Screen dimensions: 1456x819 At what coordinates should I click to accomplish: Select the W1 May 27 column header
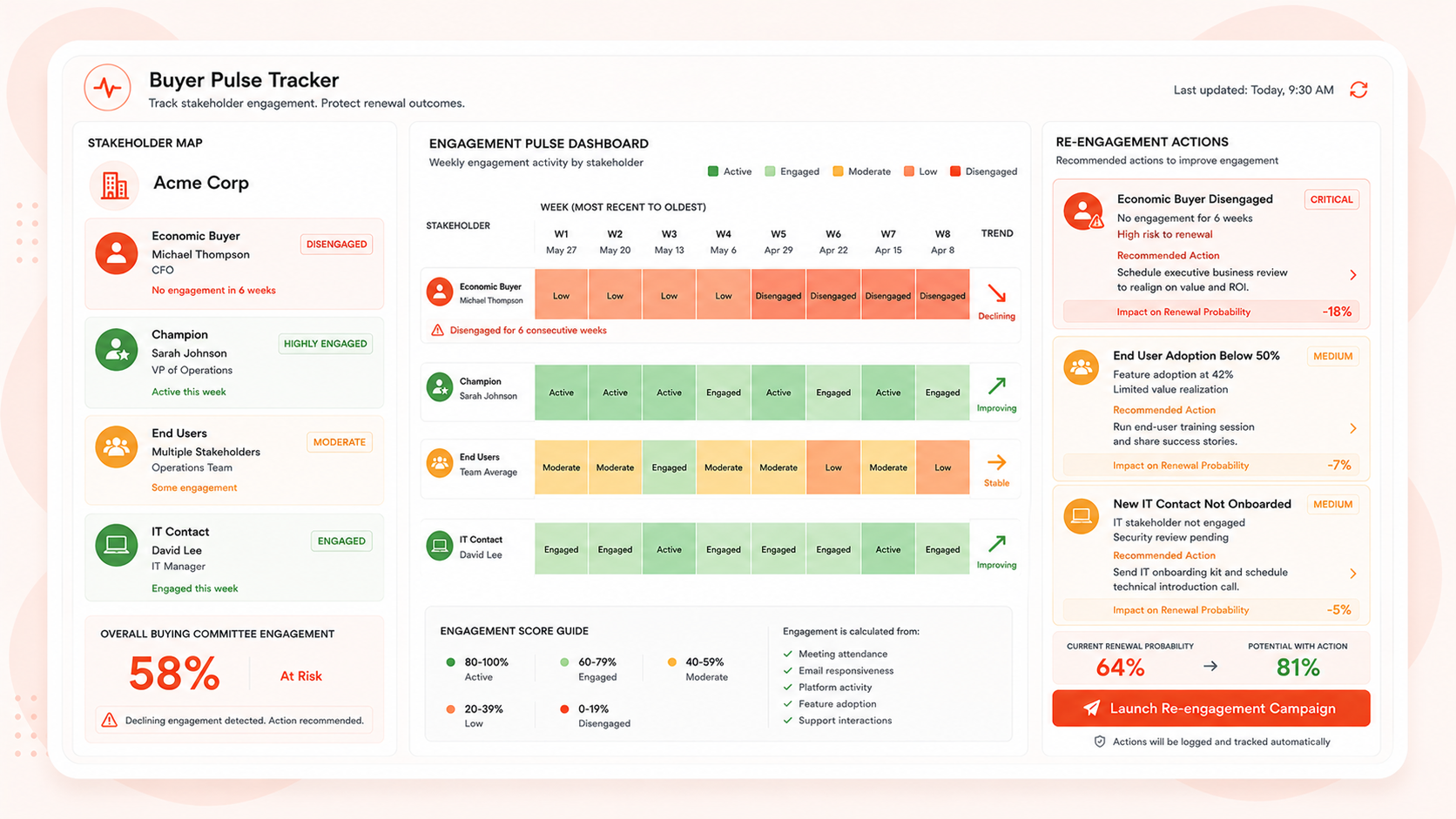561,242
